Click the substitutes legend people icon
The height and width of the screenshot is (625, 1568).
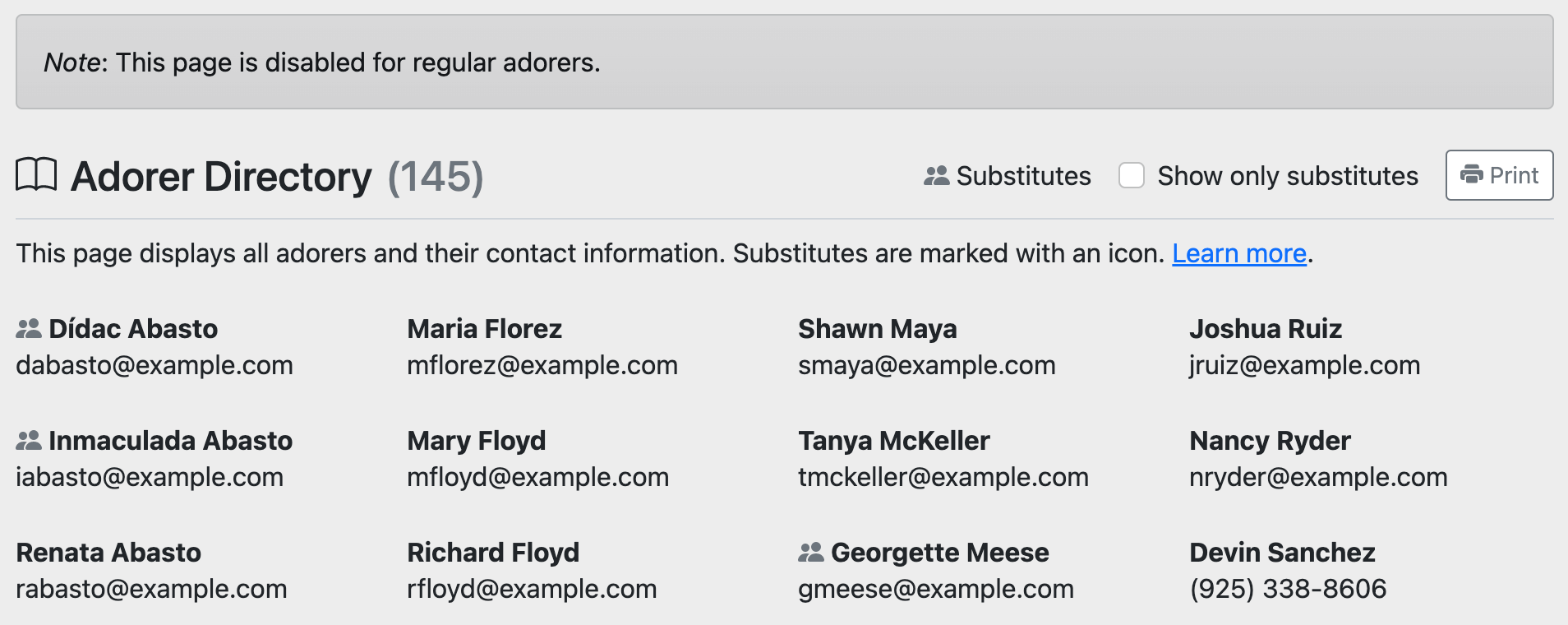coord(936,176)
